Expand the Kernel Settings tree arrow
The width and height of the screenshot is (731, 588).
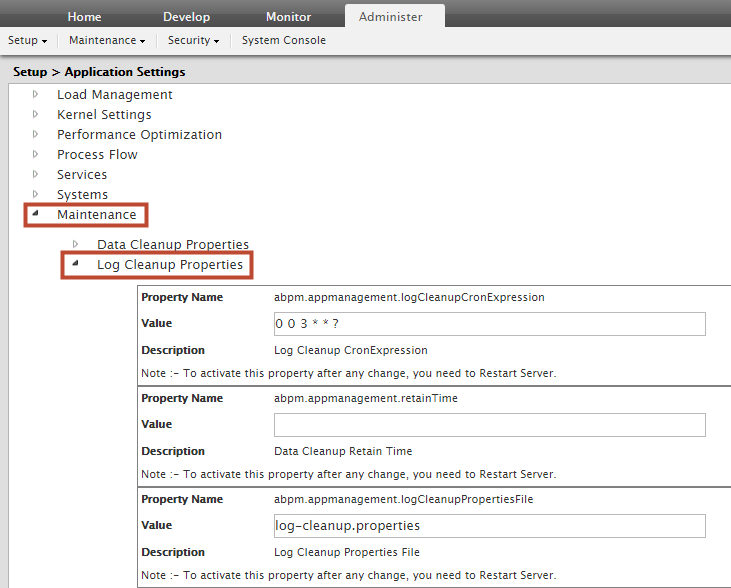click(35, 114)
